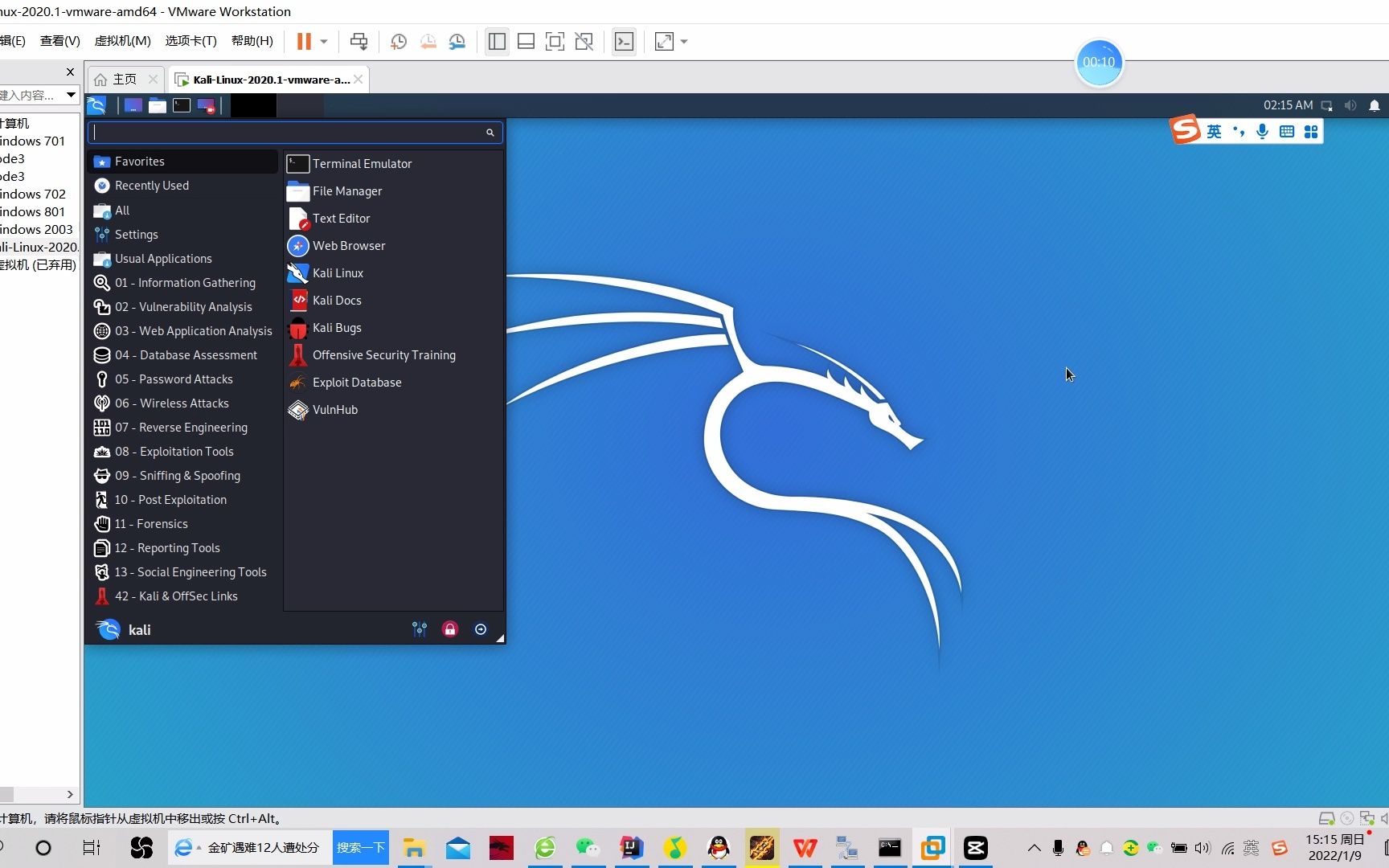
Task: Open Text Editor entry
Action: [x=393, y=219]
